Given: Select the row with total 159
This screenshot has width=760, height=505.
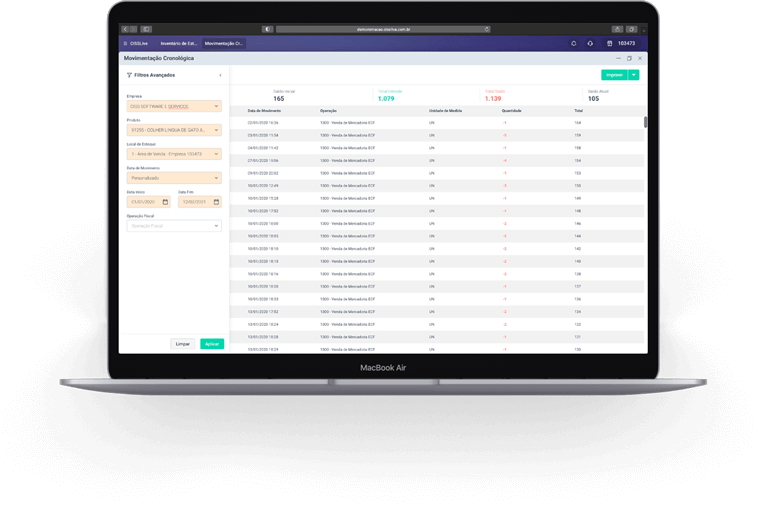Looking at the screenshot, I should [437, 136].
